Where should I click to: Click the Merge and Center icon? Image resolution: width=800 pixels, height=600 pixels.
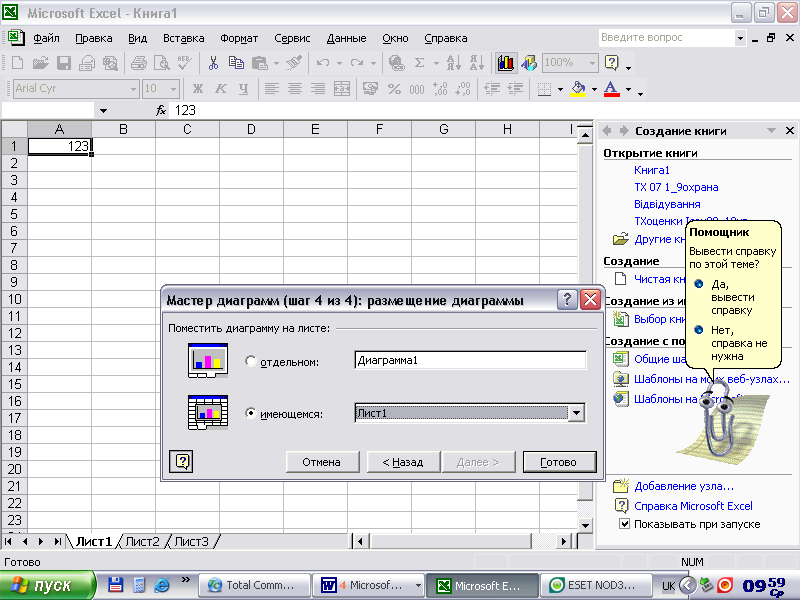pos(341,89)
